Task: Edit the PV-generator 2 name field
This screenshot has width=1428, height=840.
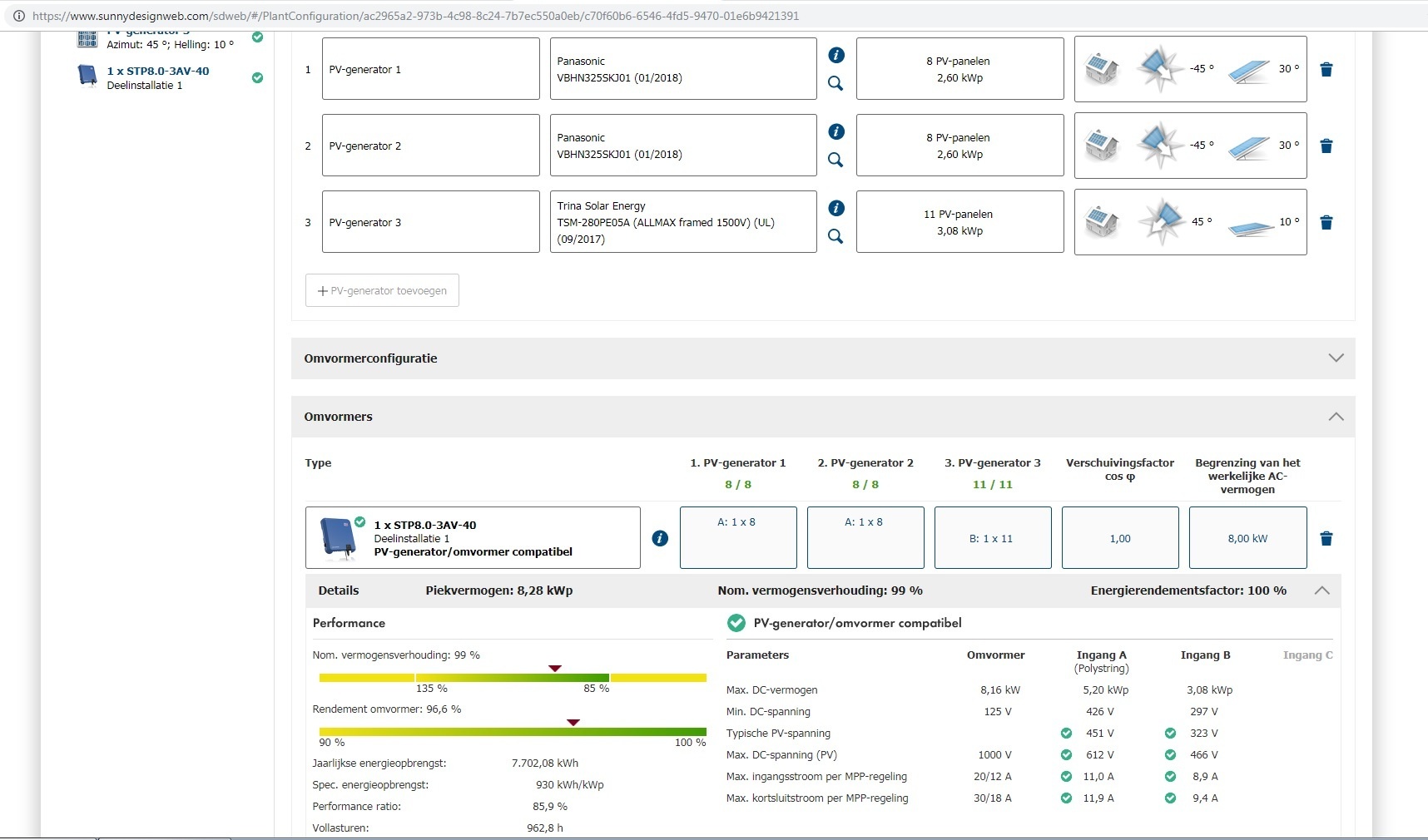Action: click(430, 146)
